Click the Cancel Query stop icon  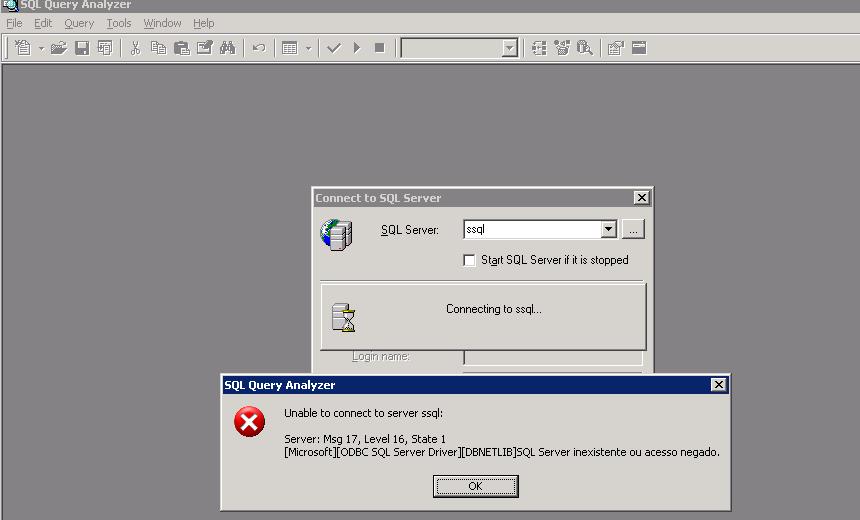point(380,48)
